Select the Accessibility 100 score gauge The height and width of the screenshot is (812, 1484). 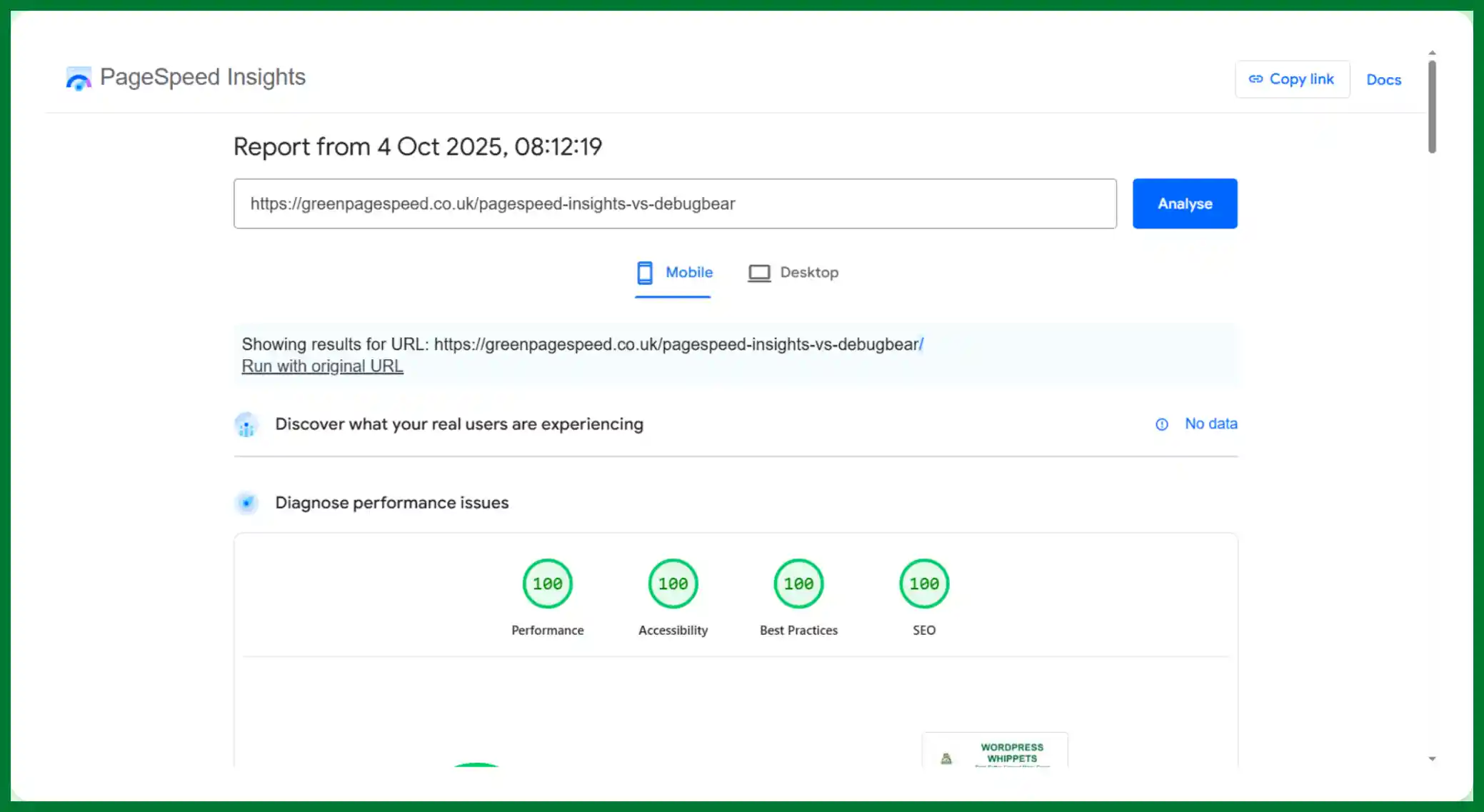coord(673,584)
